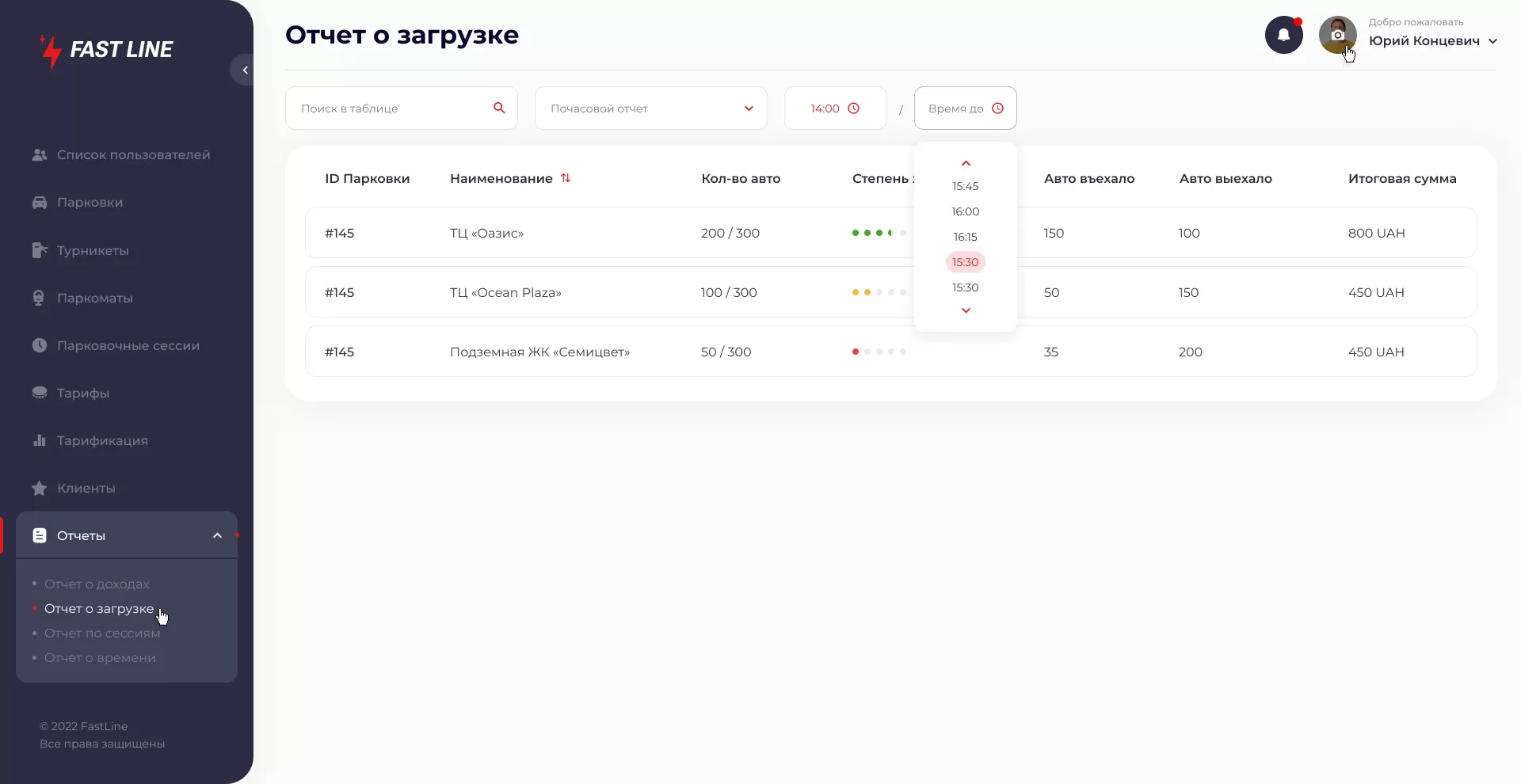Open the Почасовой отчет dropdown
Screen dimensions: 1521x784
pyautogui.click(x=650, y=108)
